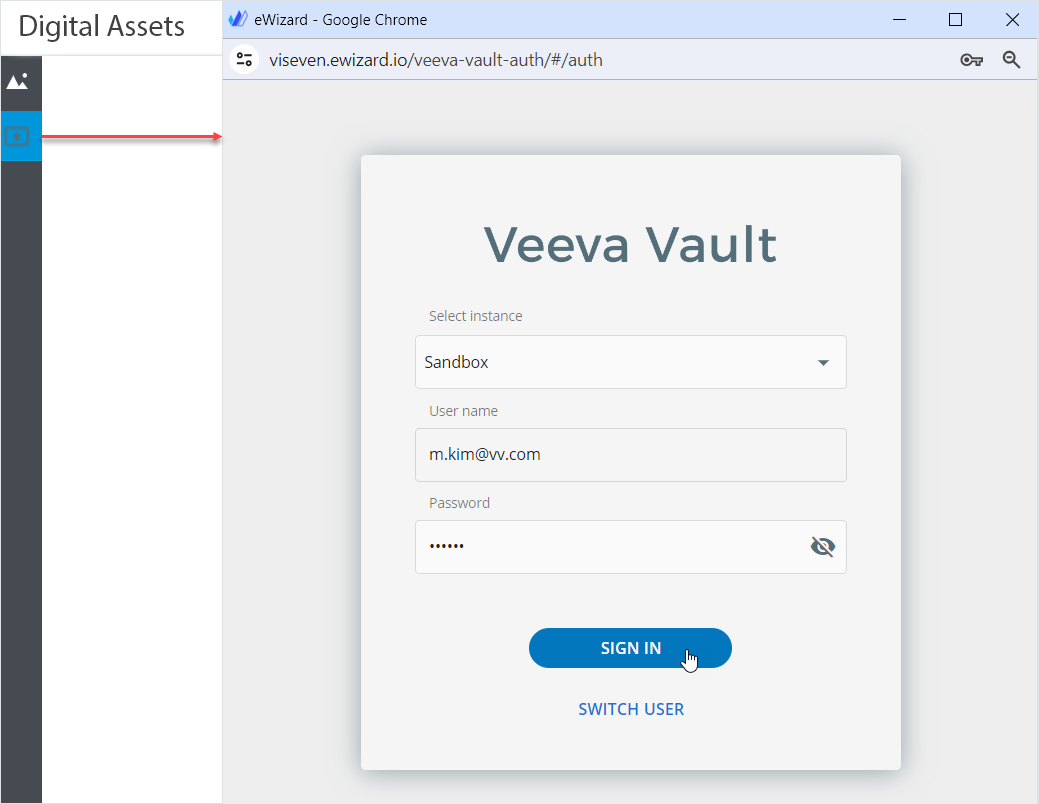Close the eWizard Chrome window

(1011, 19)
